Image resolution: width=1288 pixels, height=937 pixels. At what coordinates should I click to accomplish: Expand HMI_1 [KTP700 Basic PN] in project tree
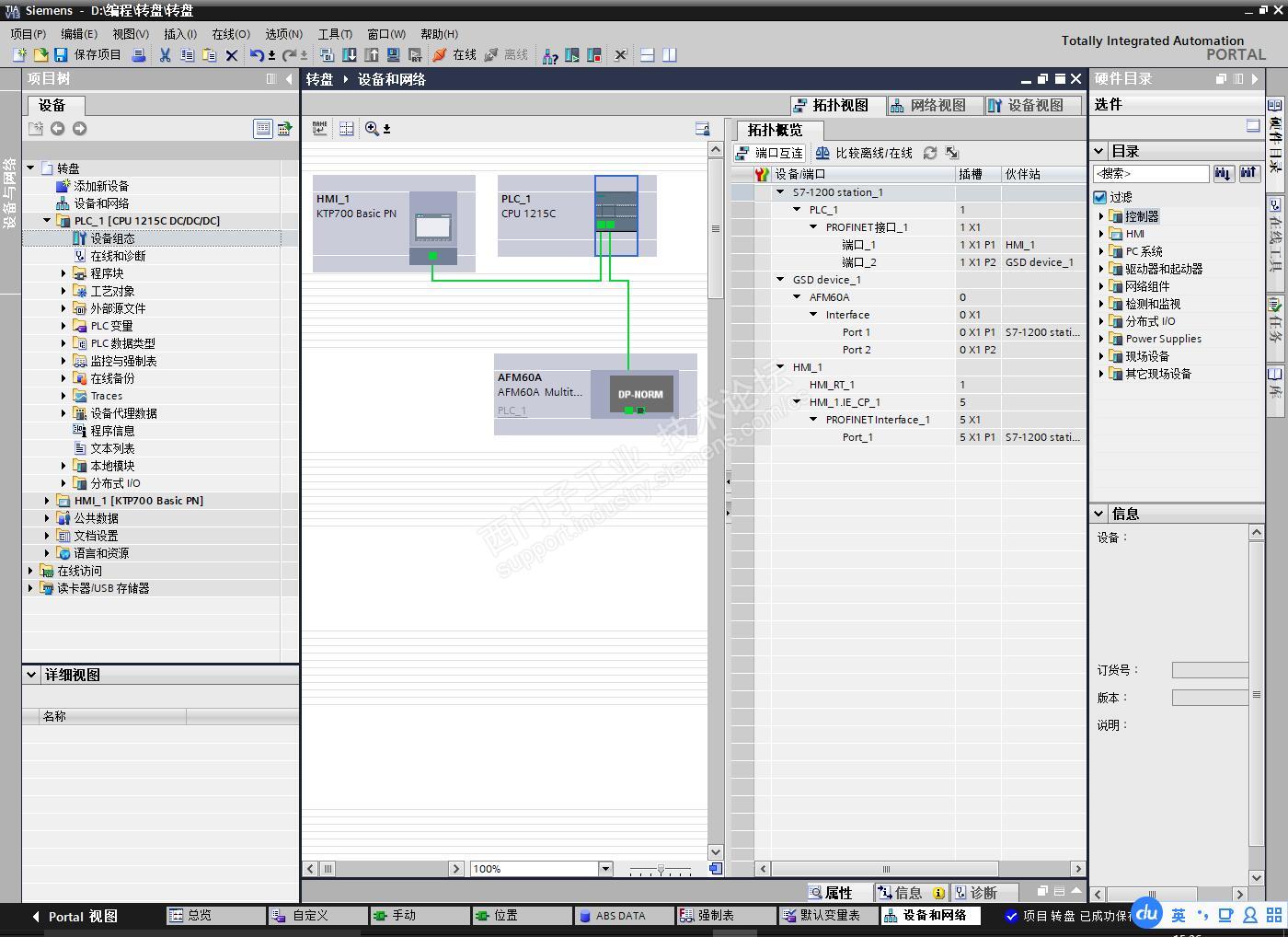pos(47,501)
